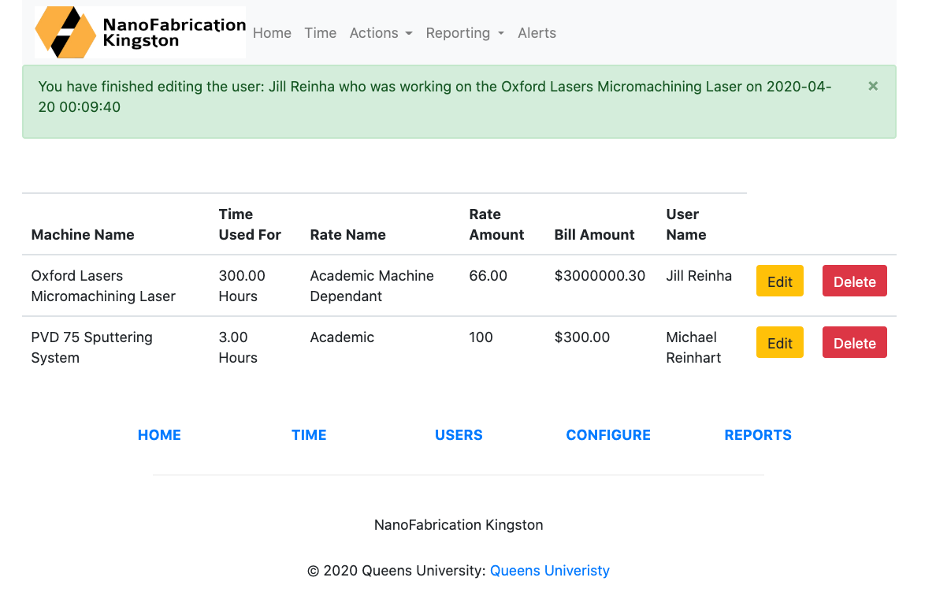The height and width of the screenshot is (596, 936).
Task: Open the CONFIGURE footer link
Action: coord(608,435)
